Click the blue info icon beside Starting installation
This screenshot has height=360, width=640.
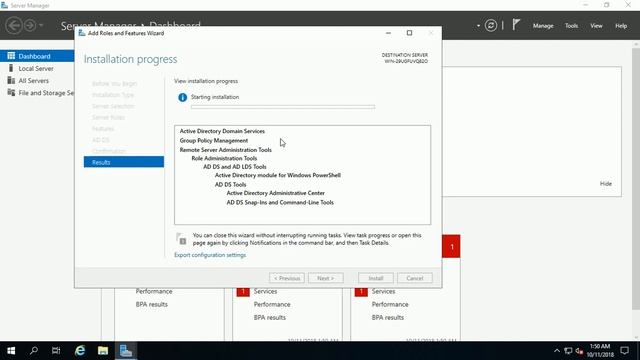pyautogui.click(x=182, y=97)
